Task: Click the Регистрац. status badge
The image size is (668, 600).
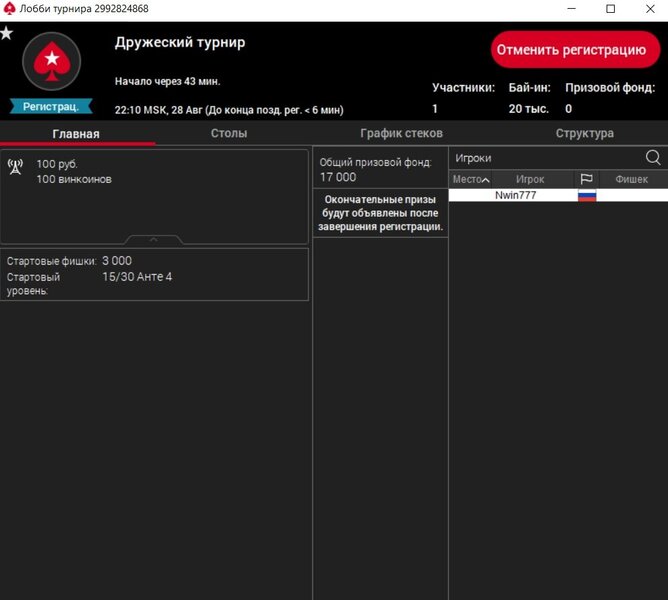Action: point(51,106)
